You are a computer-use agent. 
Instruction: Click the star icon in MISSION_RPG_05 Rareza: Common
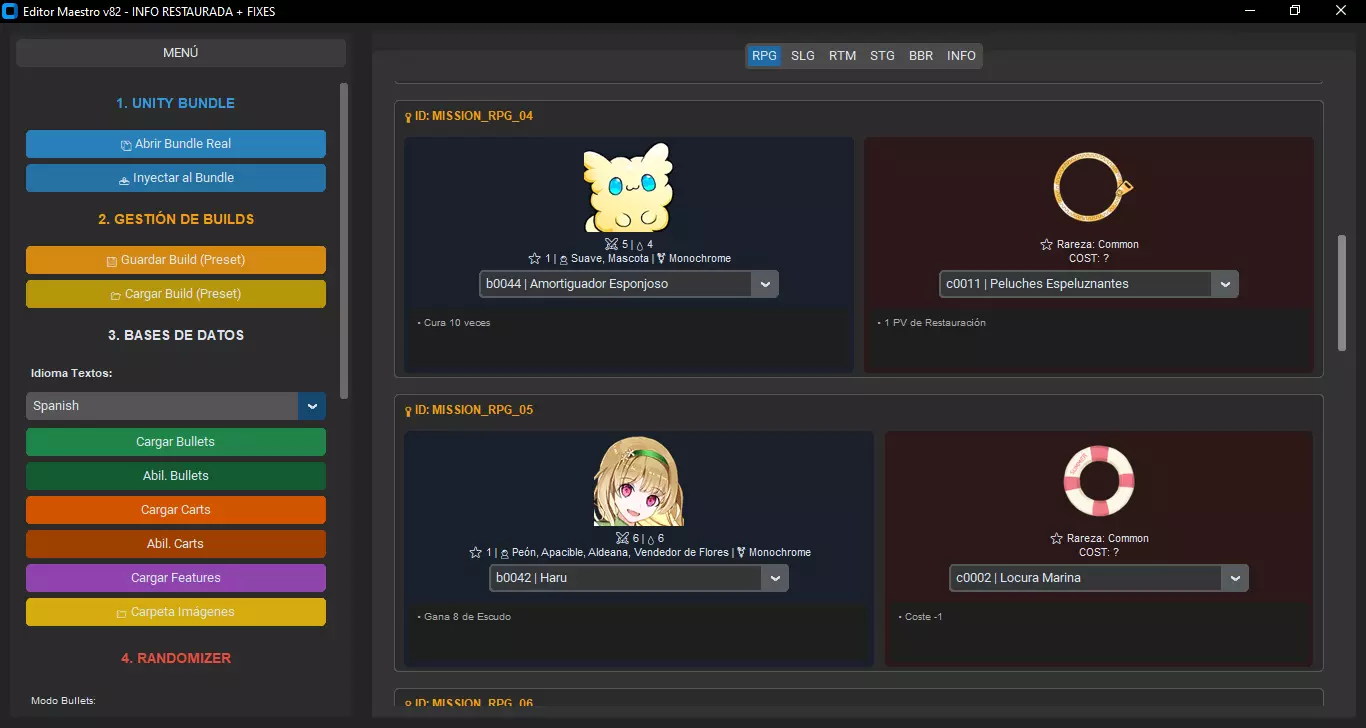click(x=1057, y=539)
